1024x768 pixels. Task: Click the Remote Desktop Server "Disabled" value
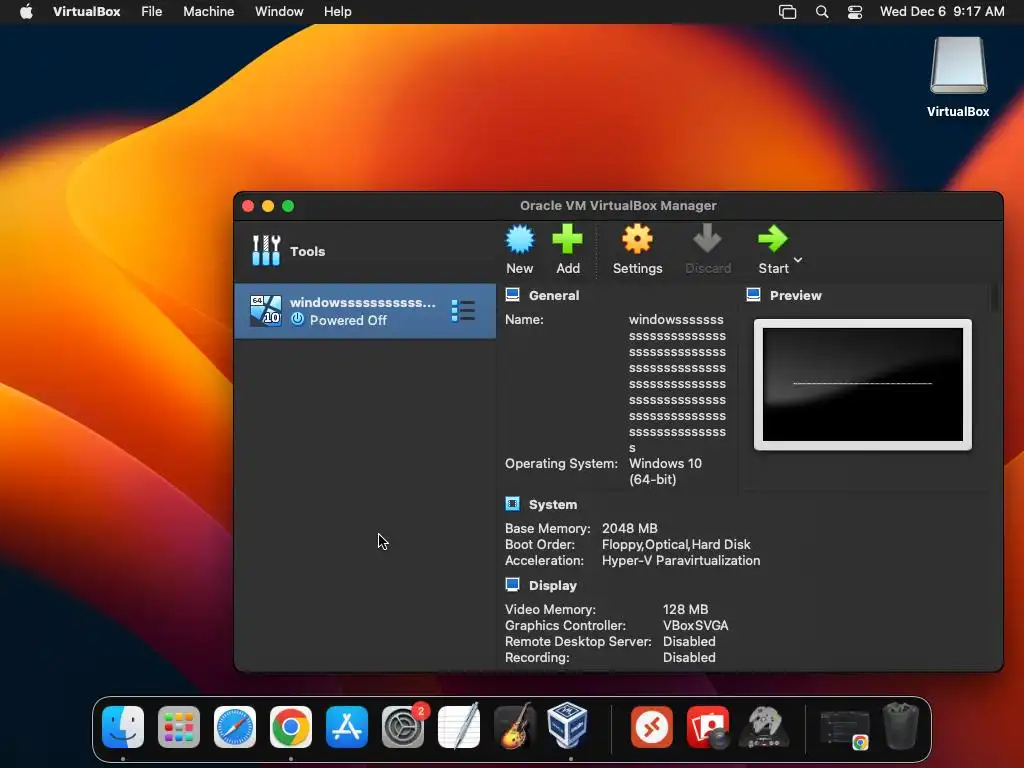(x=689, y=642)
